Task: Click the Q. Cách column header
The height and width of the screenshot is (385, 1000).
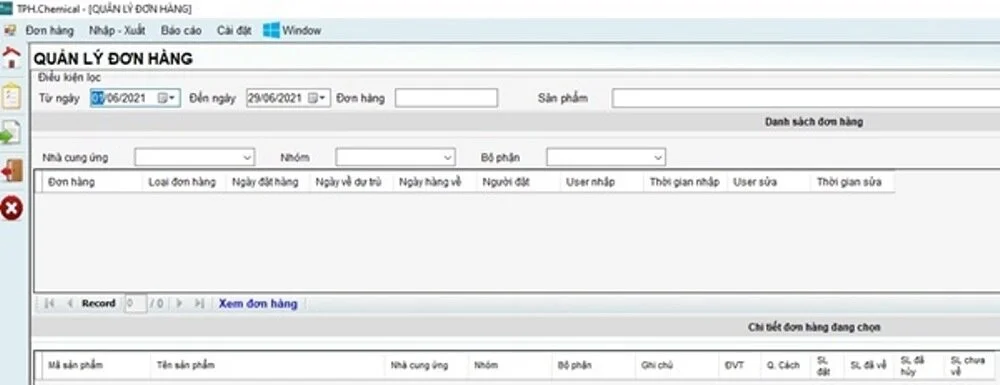Action: [786, 365]
